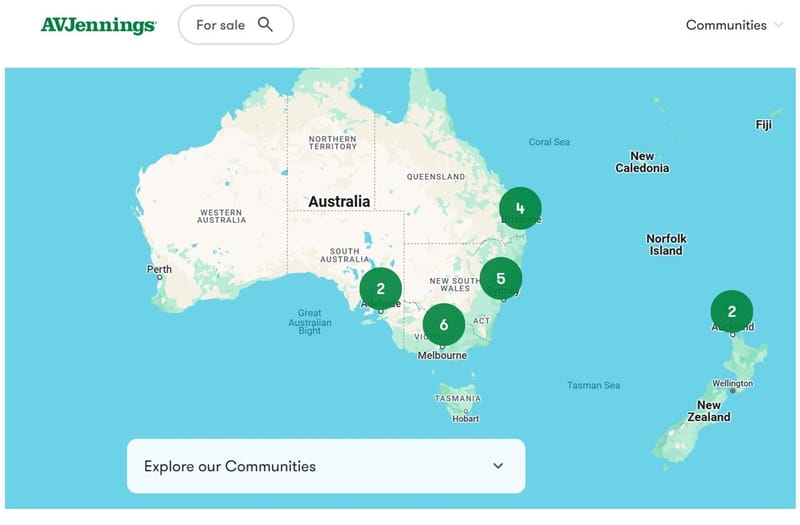Click the For sale search text
This screenshot has height=525, width=800.
tap(220, 25)
